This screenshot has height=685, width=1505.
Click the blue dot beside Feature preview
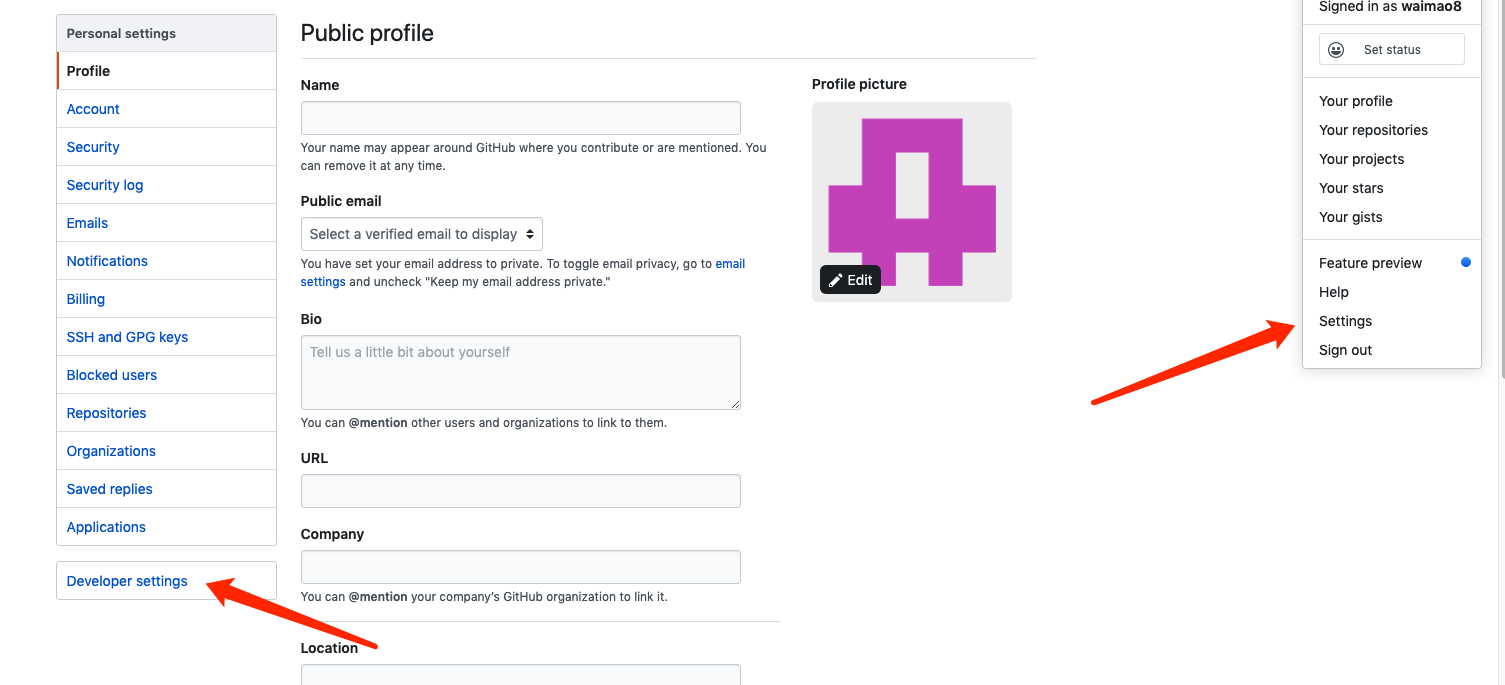[1466, 262]
